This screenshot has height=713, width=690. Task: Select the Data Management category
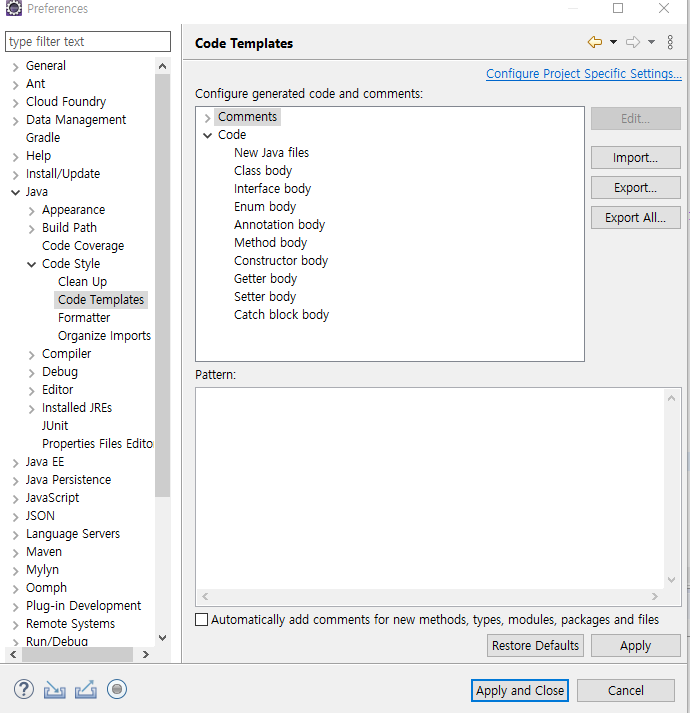(76, 120)
